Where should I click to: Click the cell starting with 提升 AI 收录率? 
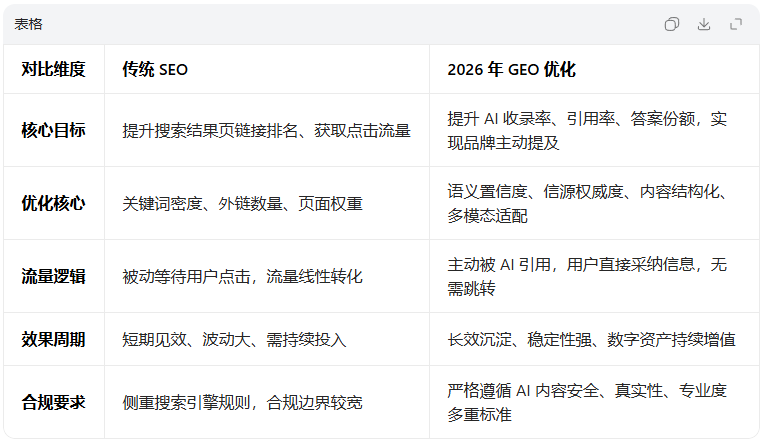pos(587,130)
